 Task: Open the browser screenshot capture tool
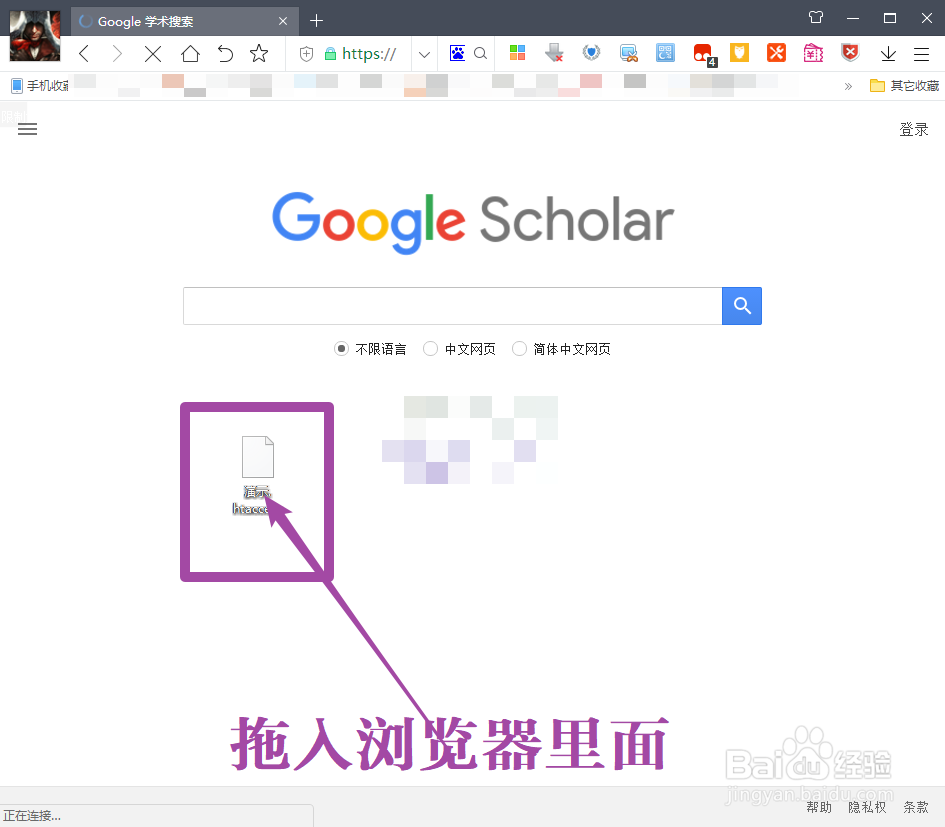point(628,53)
